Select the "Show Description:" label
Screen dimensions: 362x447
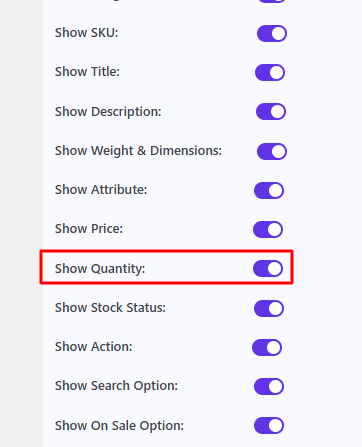(108, 112)
